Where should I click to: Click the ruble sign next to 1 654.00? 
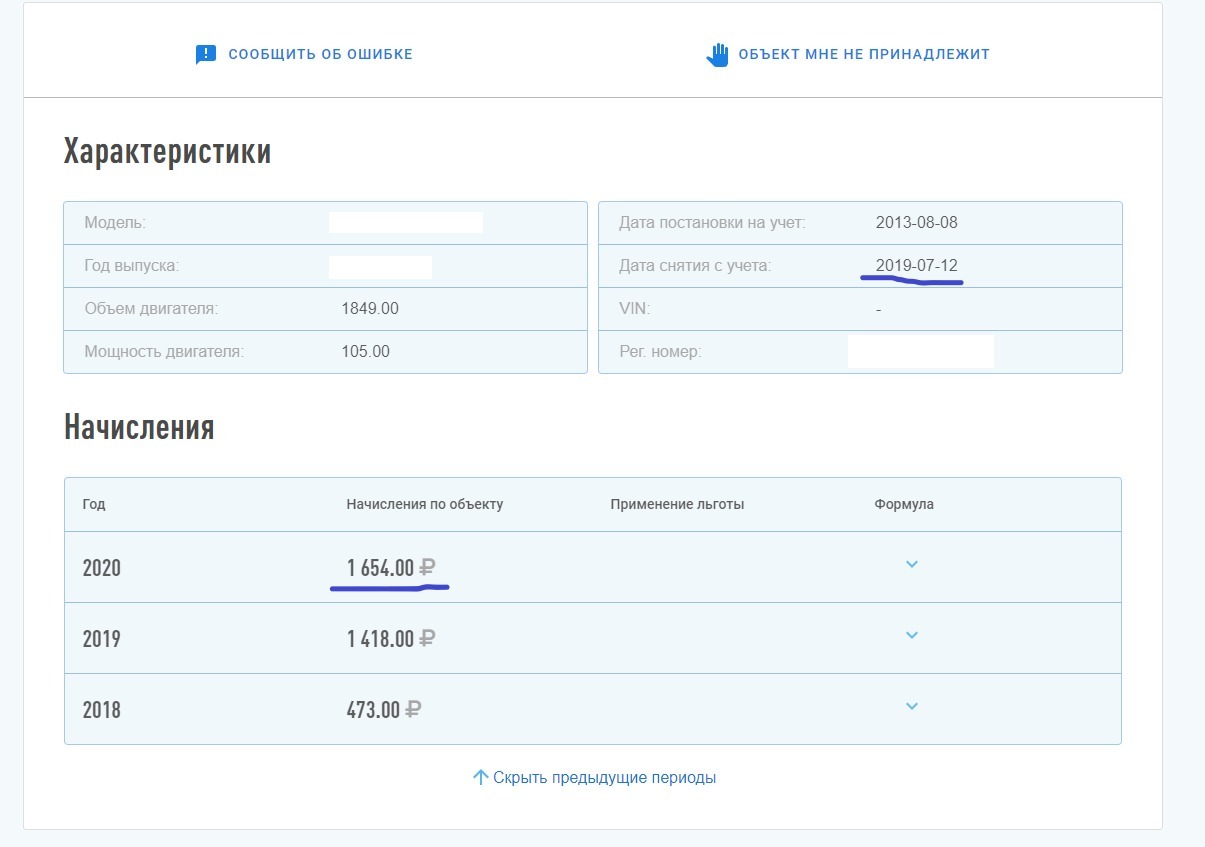[427, 568]
